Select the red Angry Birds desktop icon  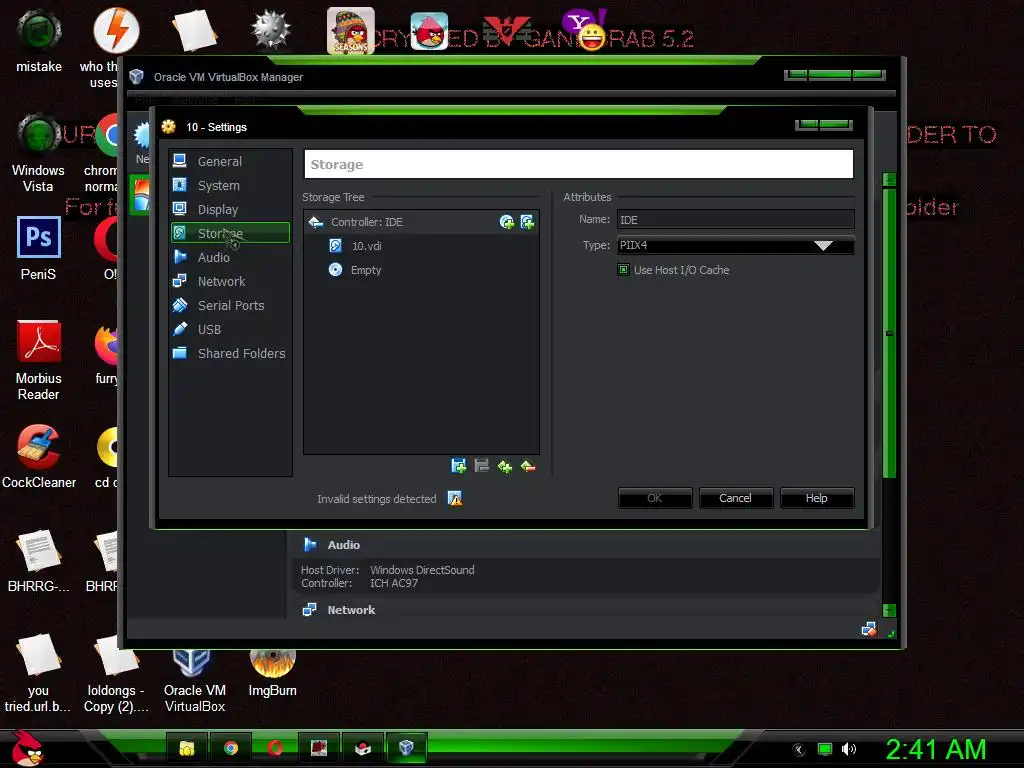pos(430,31)
